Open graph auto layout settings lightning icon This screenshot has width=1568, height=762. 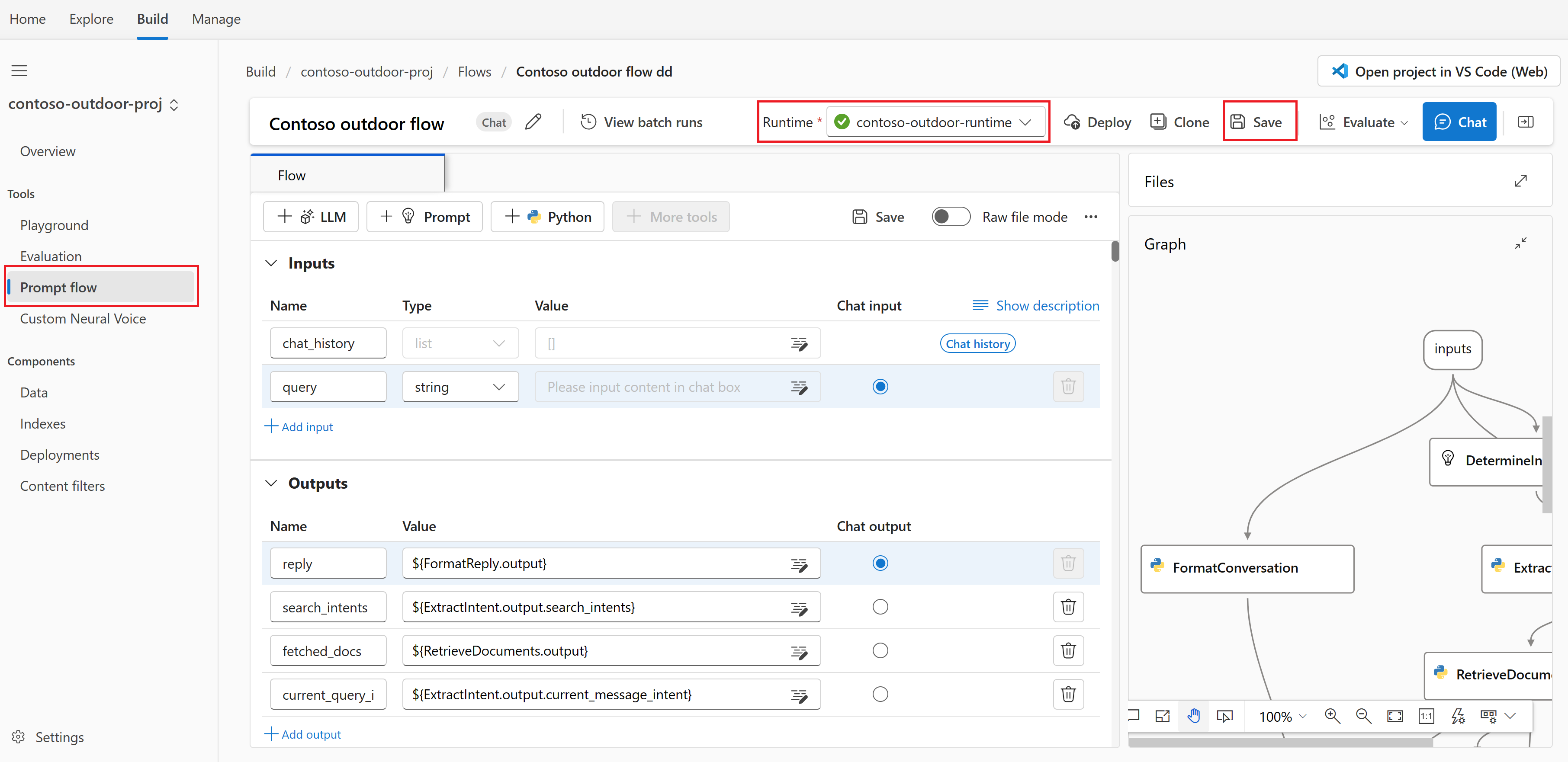tap(1458, 716)
